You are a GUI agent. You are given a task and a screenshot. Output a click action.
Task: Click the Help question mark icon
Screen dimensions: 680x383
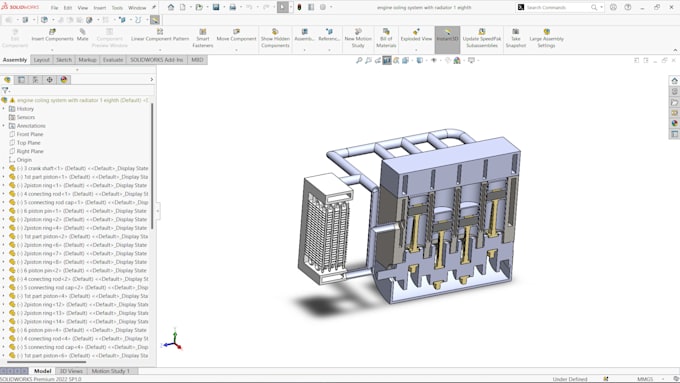[628, 7]
